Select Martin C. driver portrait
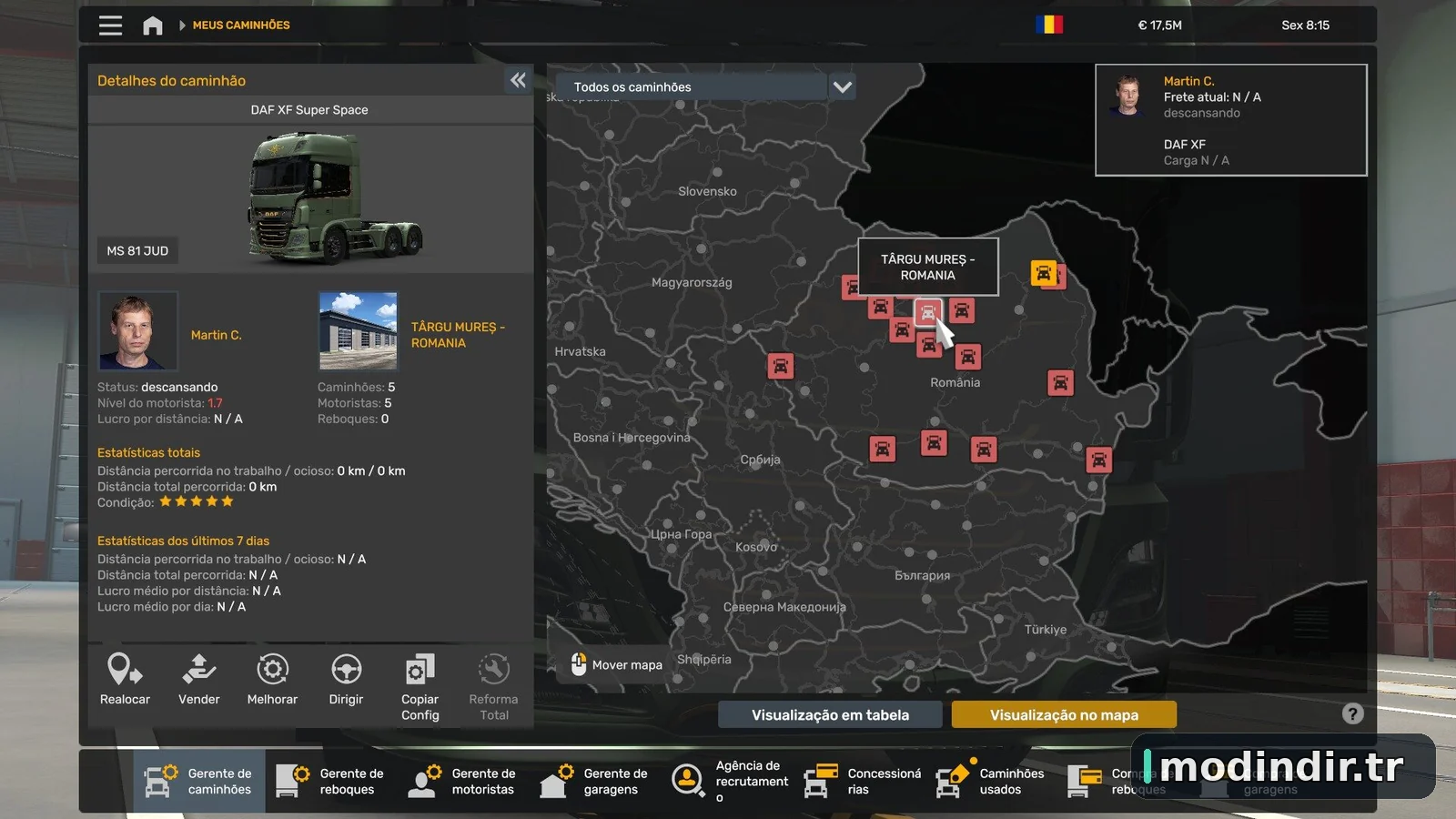The height and width of the screenshot is (819, 1456). [x=137, y=330]
